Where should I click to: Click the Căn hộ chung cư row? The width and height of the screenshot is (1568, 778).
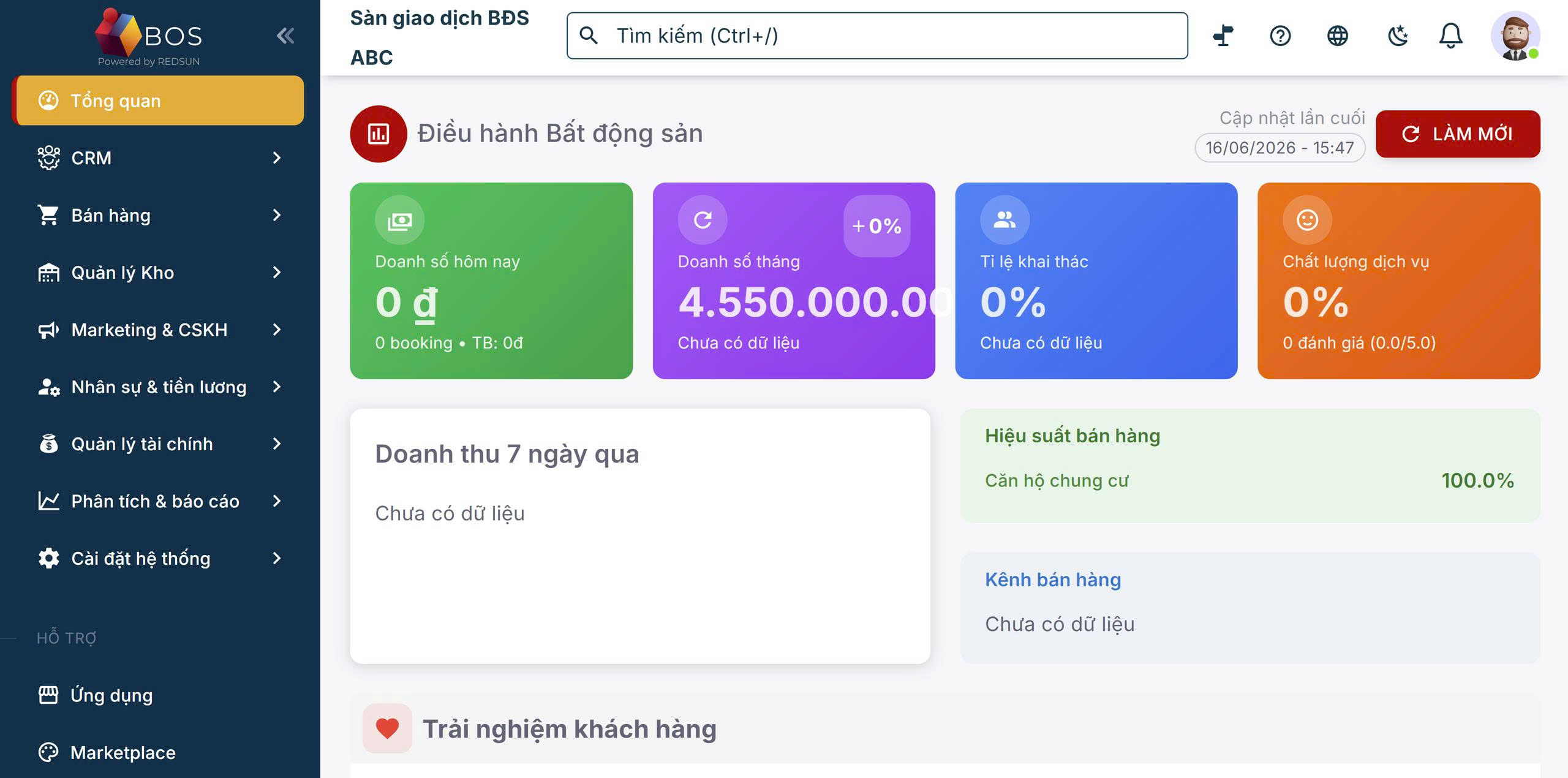pos(1249,480)
